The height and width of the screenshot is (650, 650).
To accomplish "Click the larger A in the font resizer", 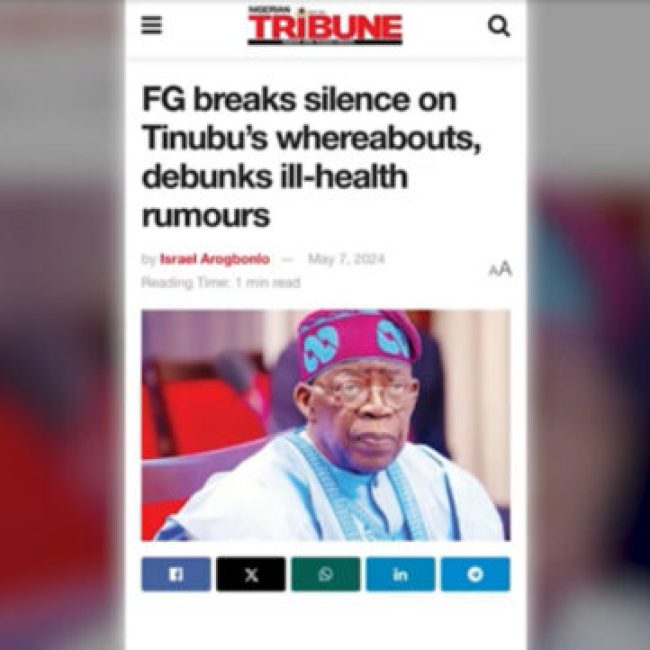I will pos(505,268).
